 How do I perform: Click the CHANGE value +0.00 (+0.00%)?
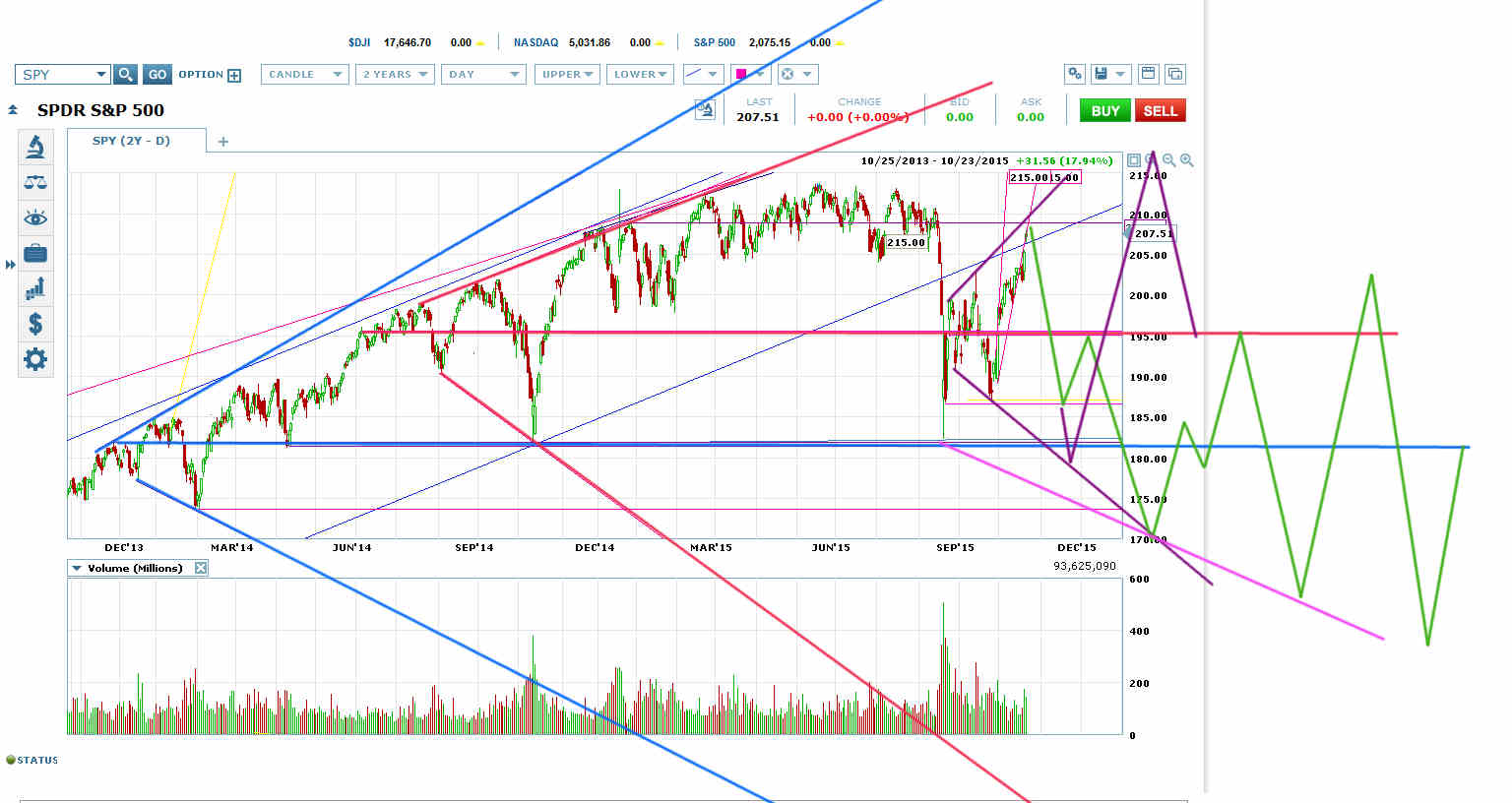(x=857, y=117)
